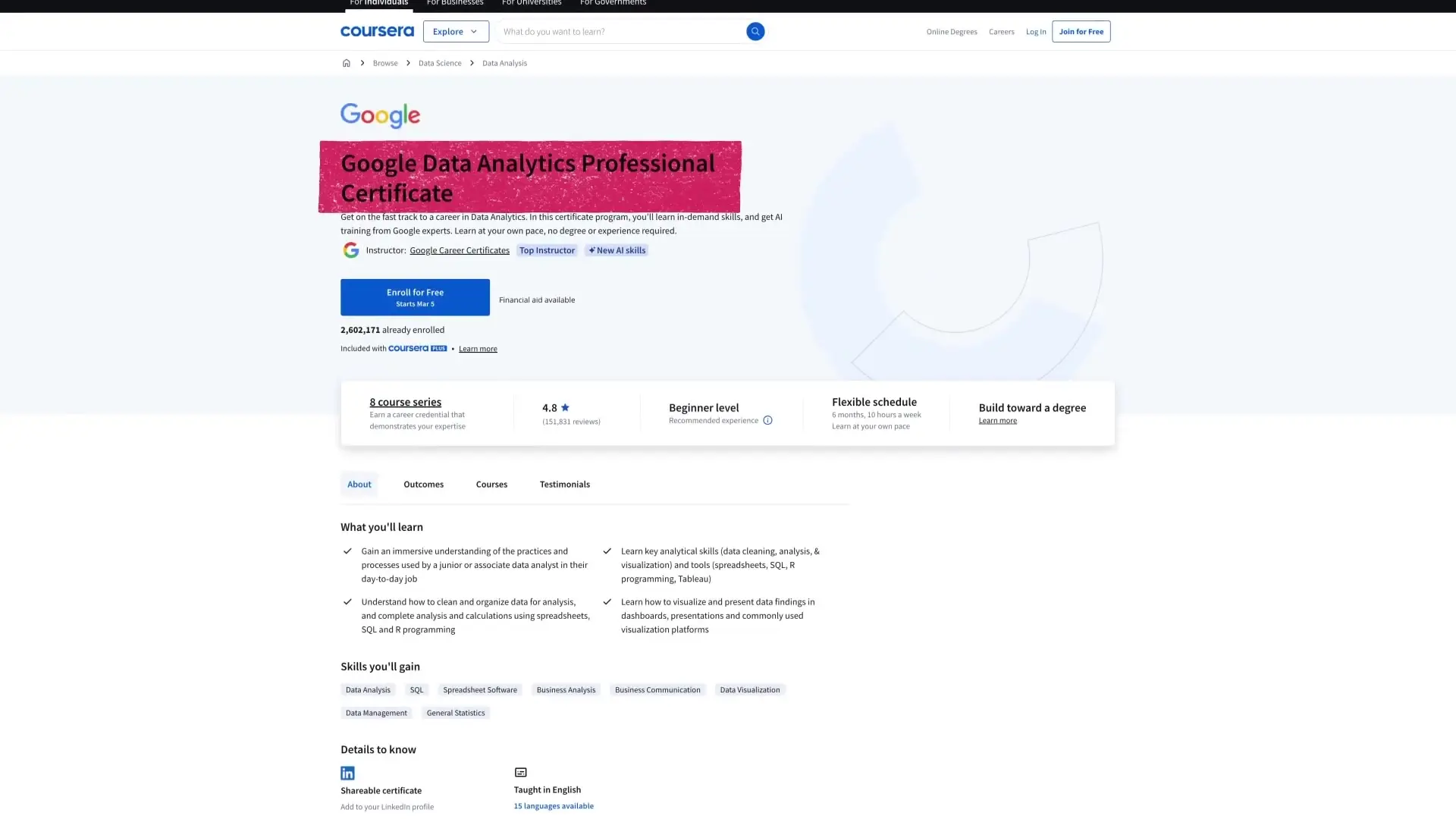Select the SQL skill tag
Screen dimensions: 1456x819
point(416,689)
